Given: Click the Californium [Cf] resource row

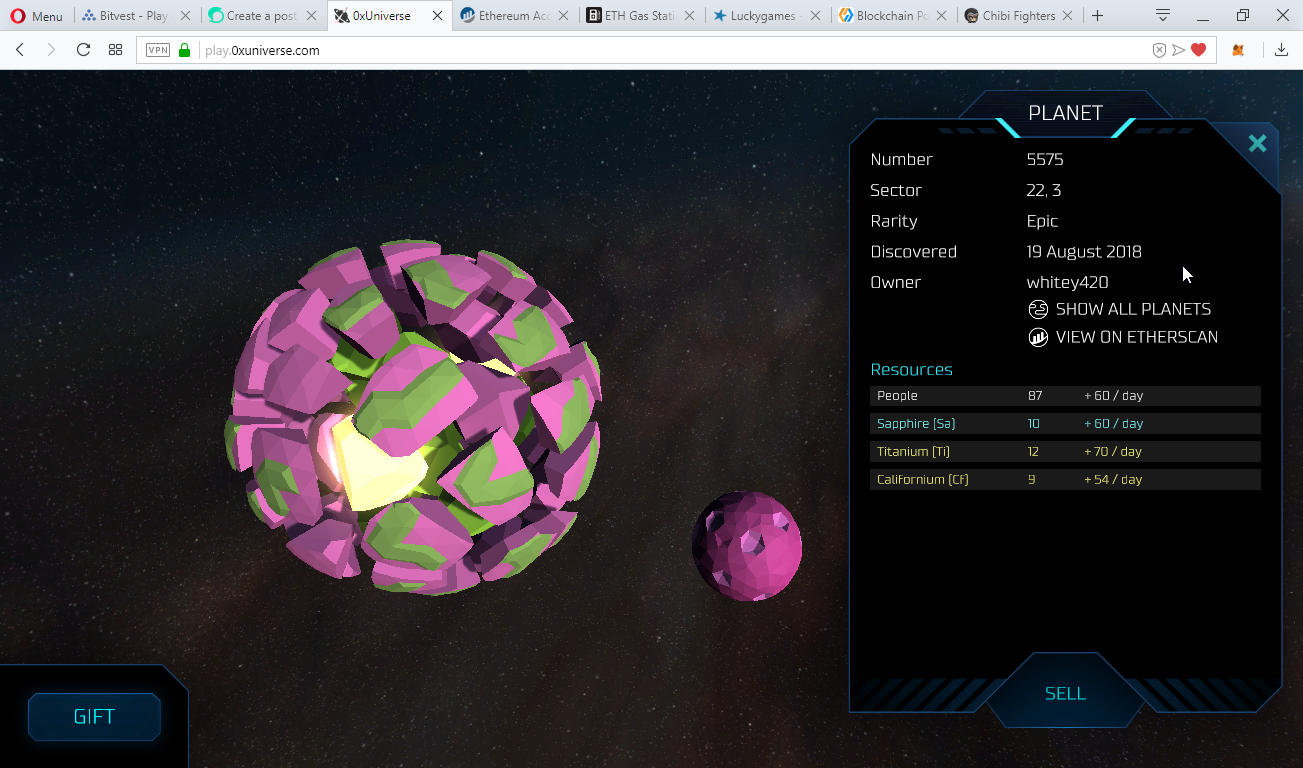Looking at the screenshot, I should (x=1065, y=480).
